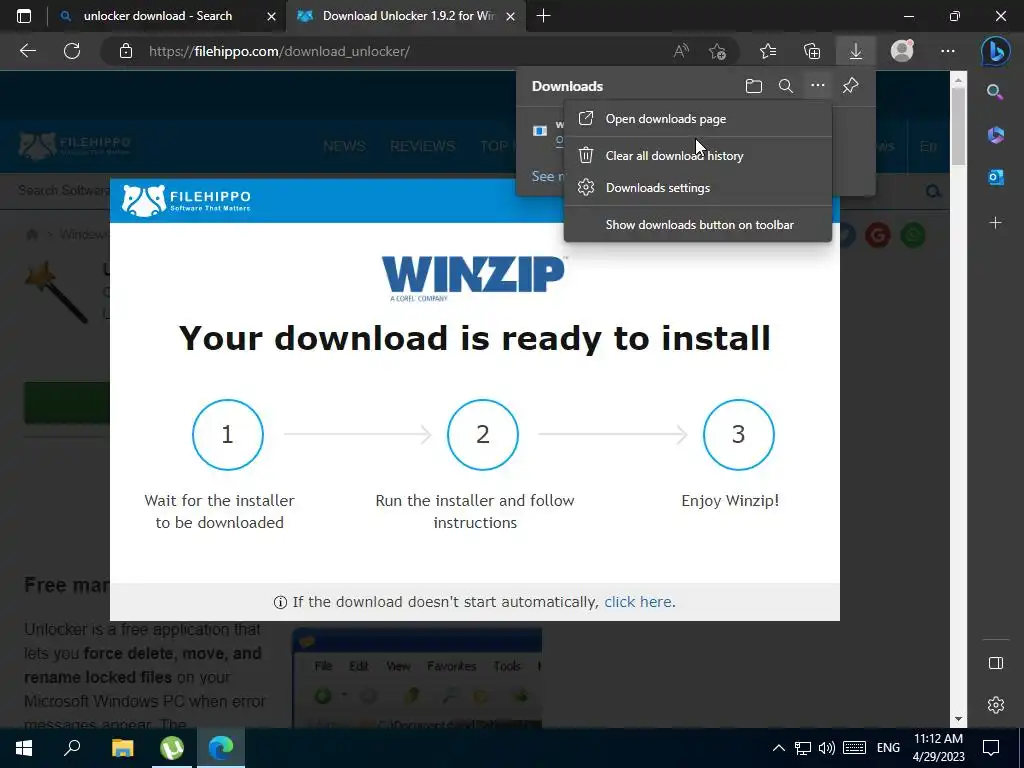Open the Bing chat sidebar button
This screenshot has width=1024, height=768.
pos(995,51)
